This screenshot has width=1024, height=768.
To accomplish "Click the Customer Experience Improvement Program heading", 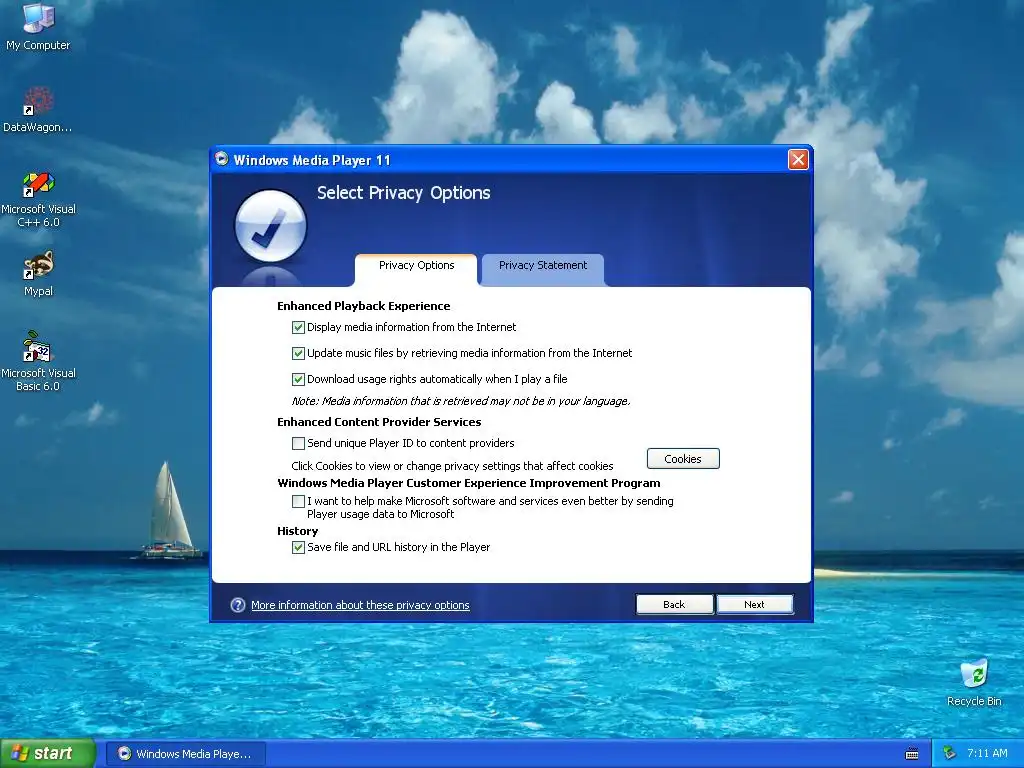I will (468, 483).
